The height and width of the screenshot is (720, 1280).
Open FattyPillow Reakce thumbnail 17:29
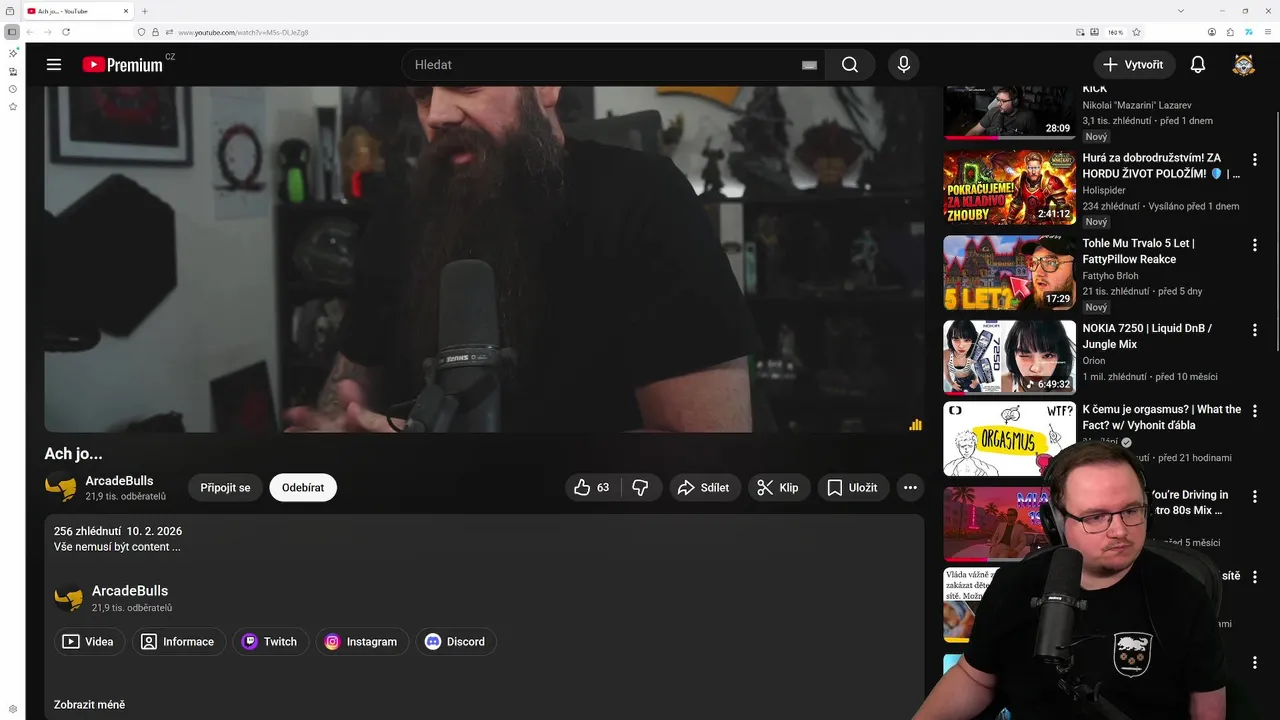[x=1010, y=272]
